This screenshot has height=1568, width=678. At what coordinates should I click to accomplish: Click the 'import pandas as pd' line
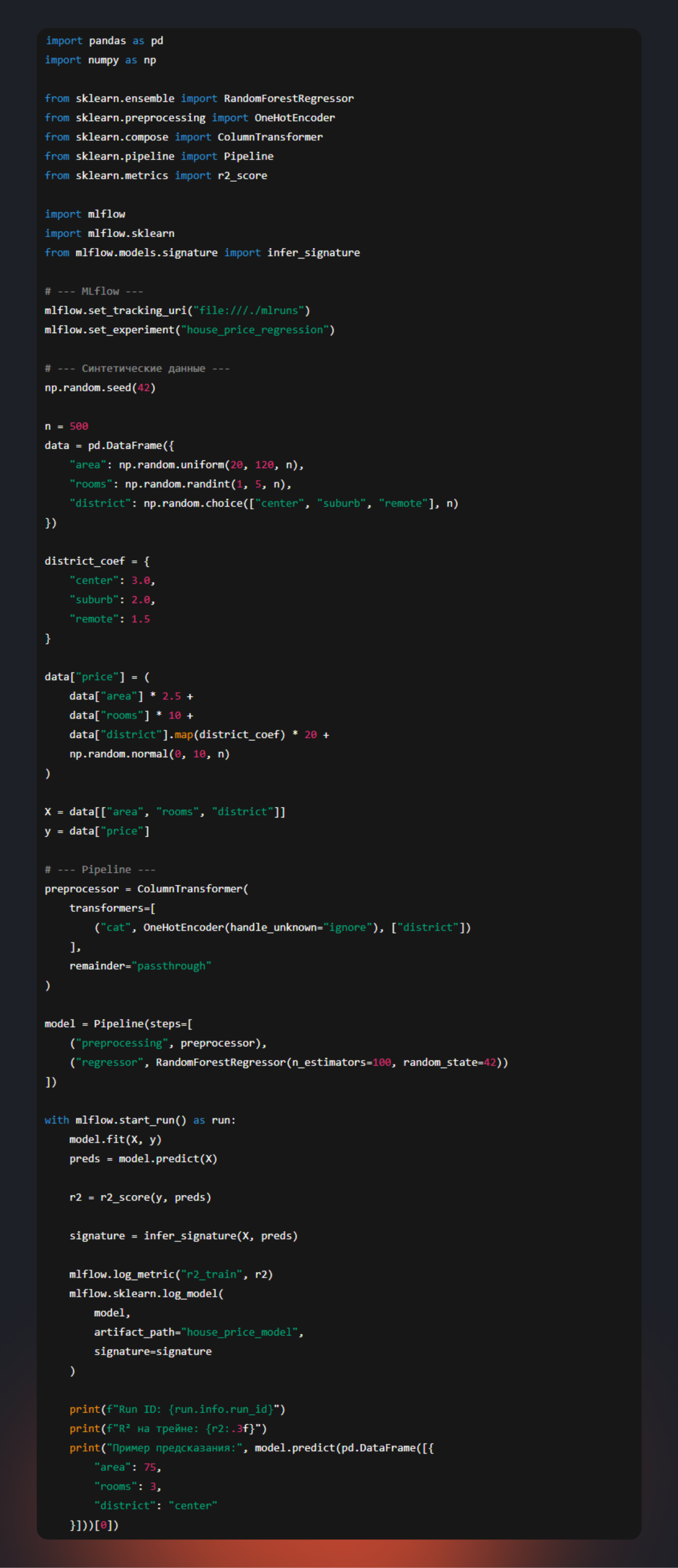coord(104,41)
